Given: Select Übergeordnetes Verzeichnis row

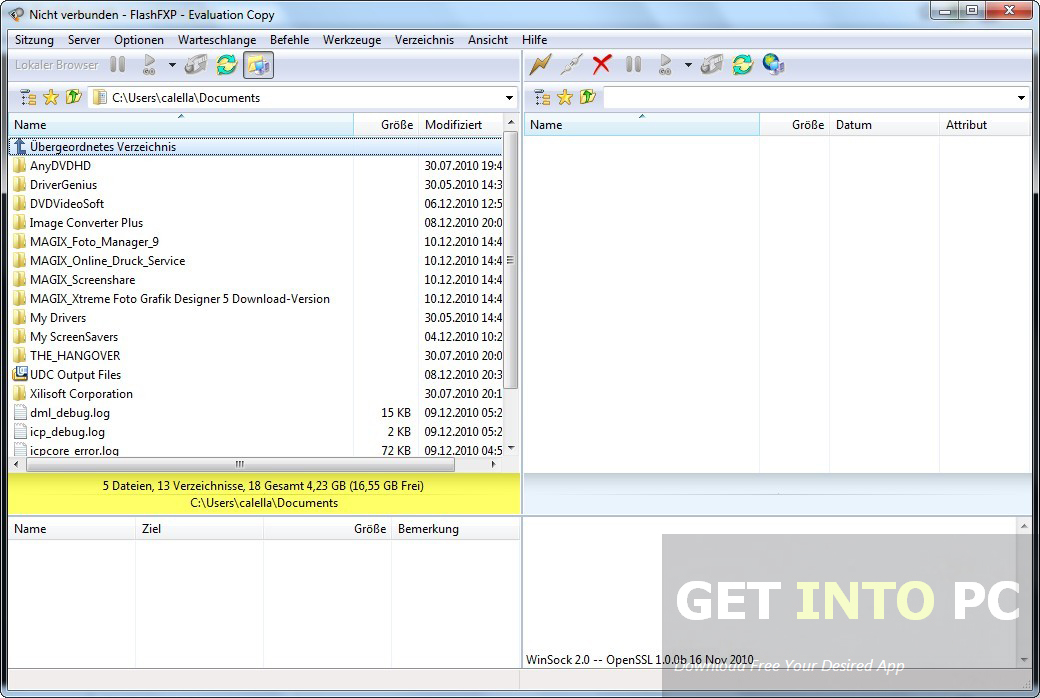Looking at the screenshot, I should click(x=256, y=147).
